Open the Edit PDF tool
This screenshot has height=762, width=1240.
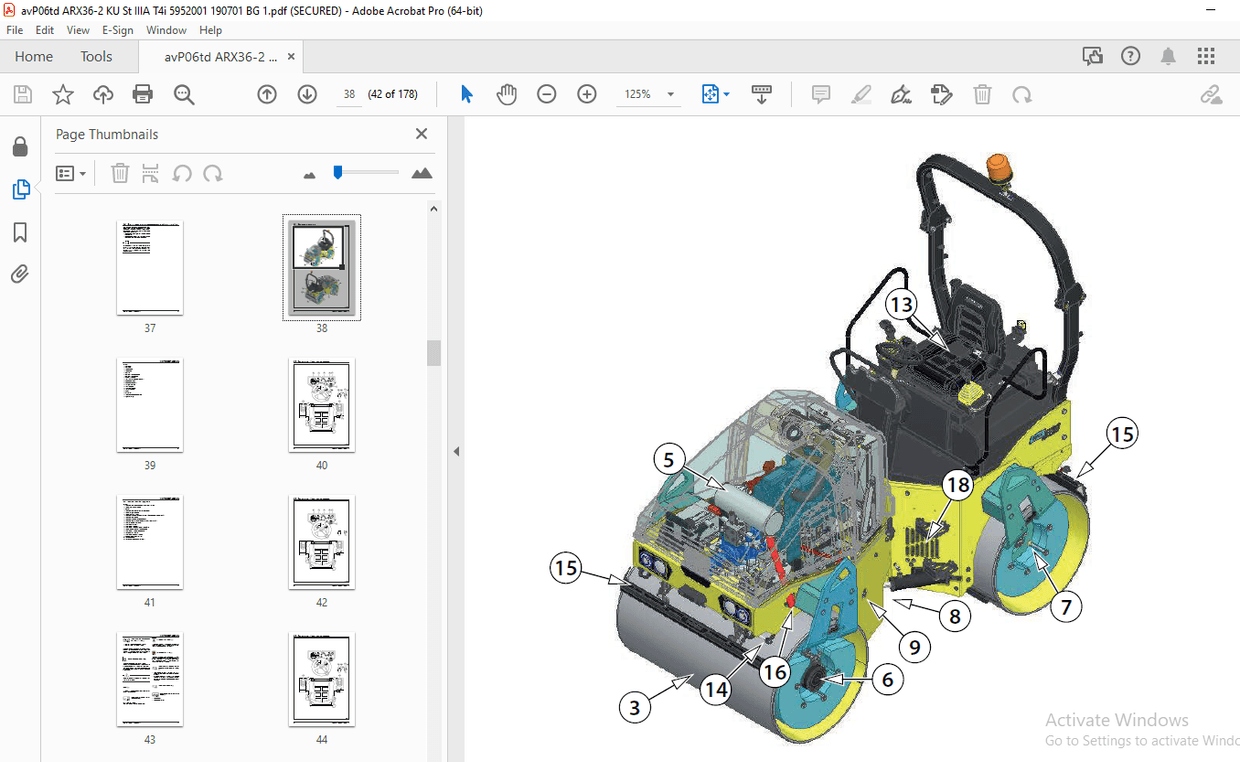[x=941, y=95]
